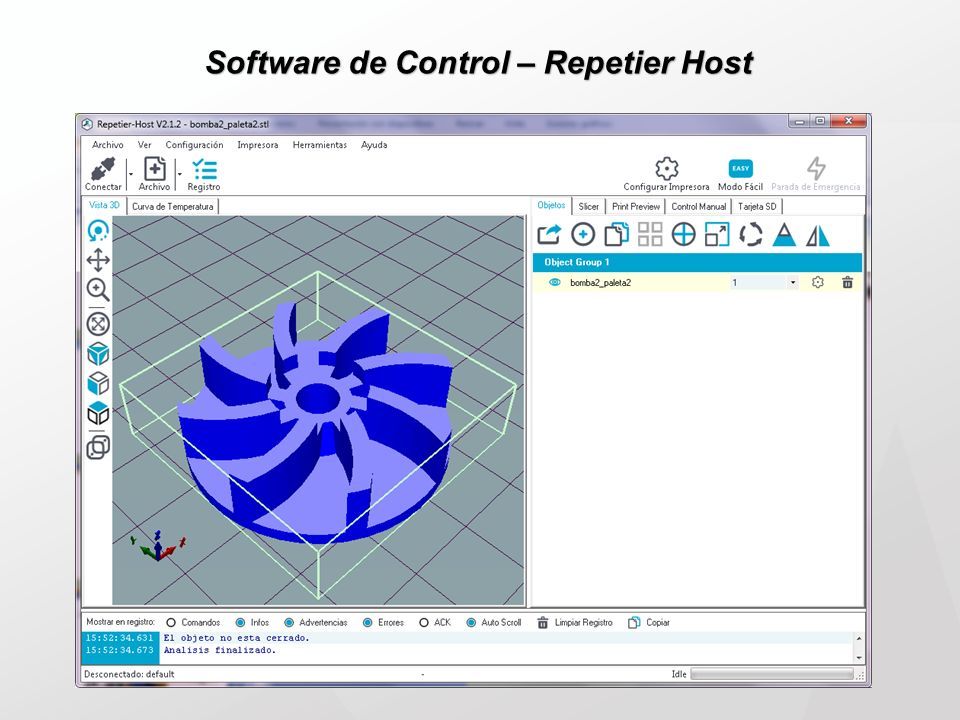The image size is (960, 720).
Task: Select the move view arrows tool
Action: [x=98, y=260]
